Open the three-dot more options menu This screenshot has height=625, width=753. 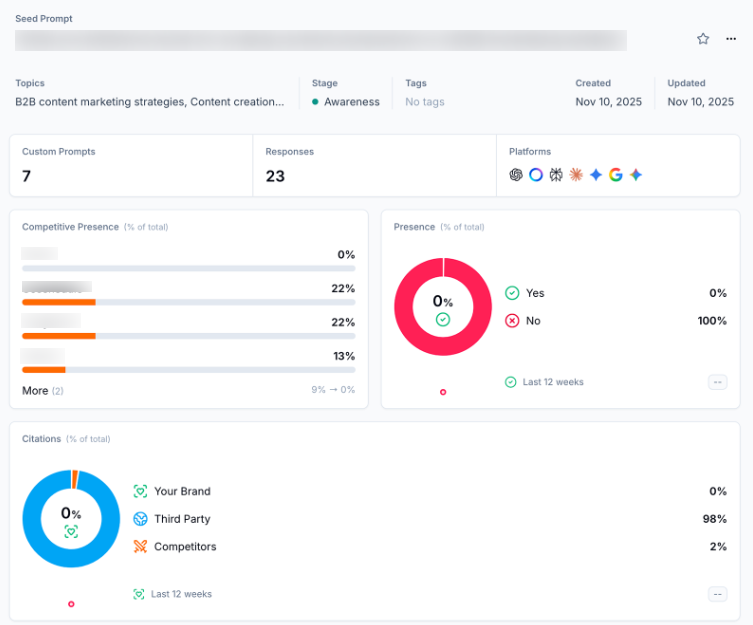(731, 39)
